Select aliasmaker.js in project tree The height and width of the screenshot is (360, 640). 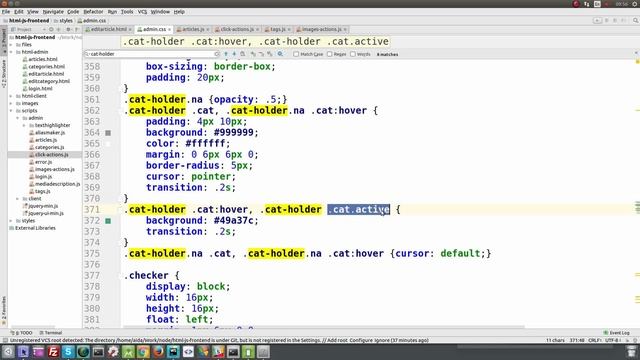49,133
